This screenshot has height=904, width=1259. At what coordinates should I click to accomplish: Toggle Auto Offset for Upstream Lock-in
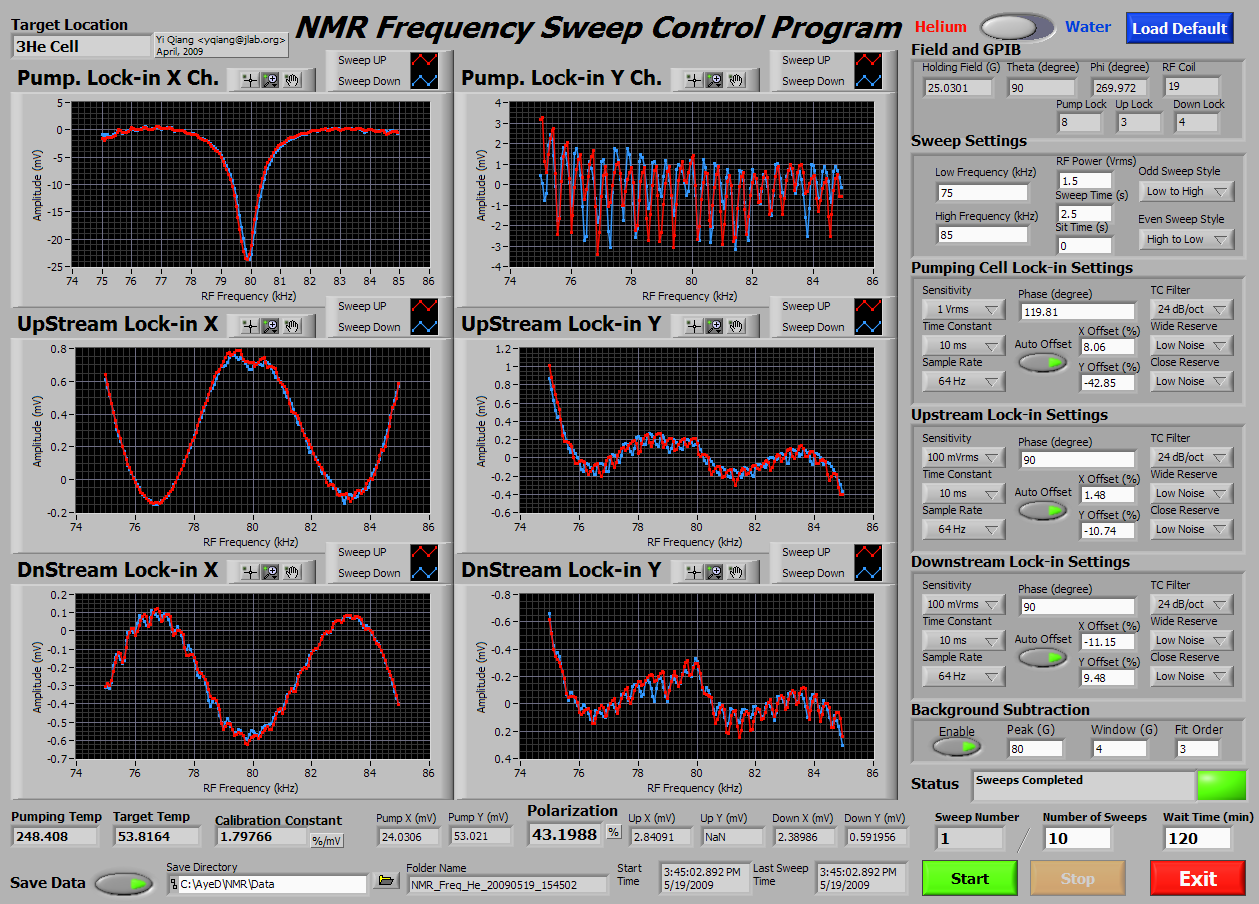(1043, 510)
